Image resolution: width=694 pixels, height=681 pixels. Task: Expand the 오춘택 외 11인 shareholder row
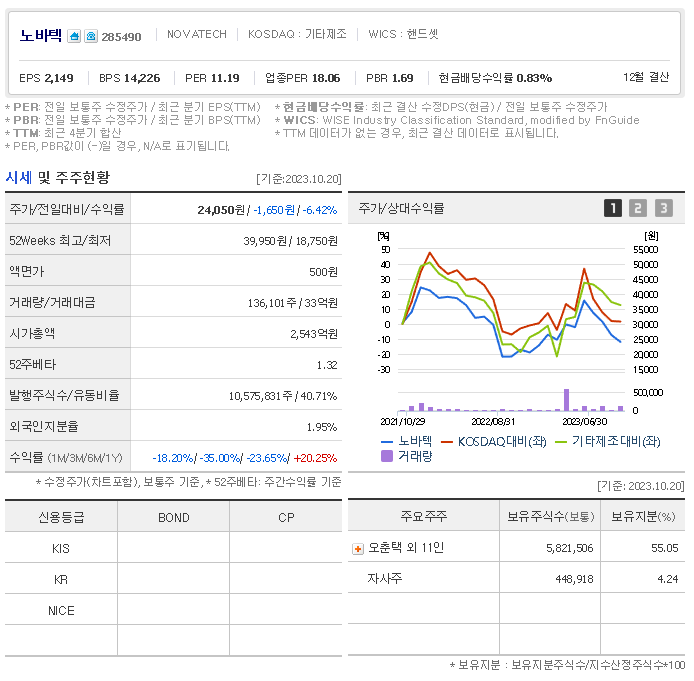click(358, 549)
